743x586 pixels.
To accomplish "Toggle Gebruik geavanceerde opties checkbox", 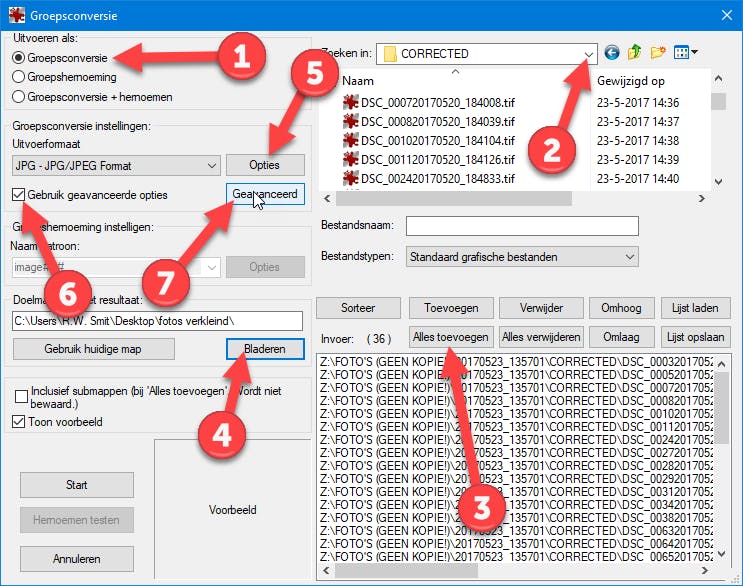I will [x=18, y=195].
